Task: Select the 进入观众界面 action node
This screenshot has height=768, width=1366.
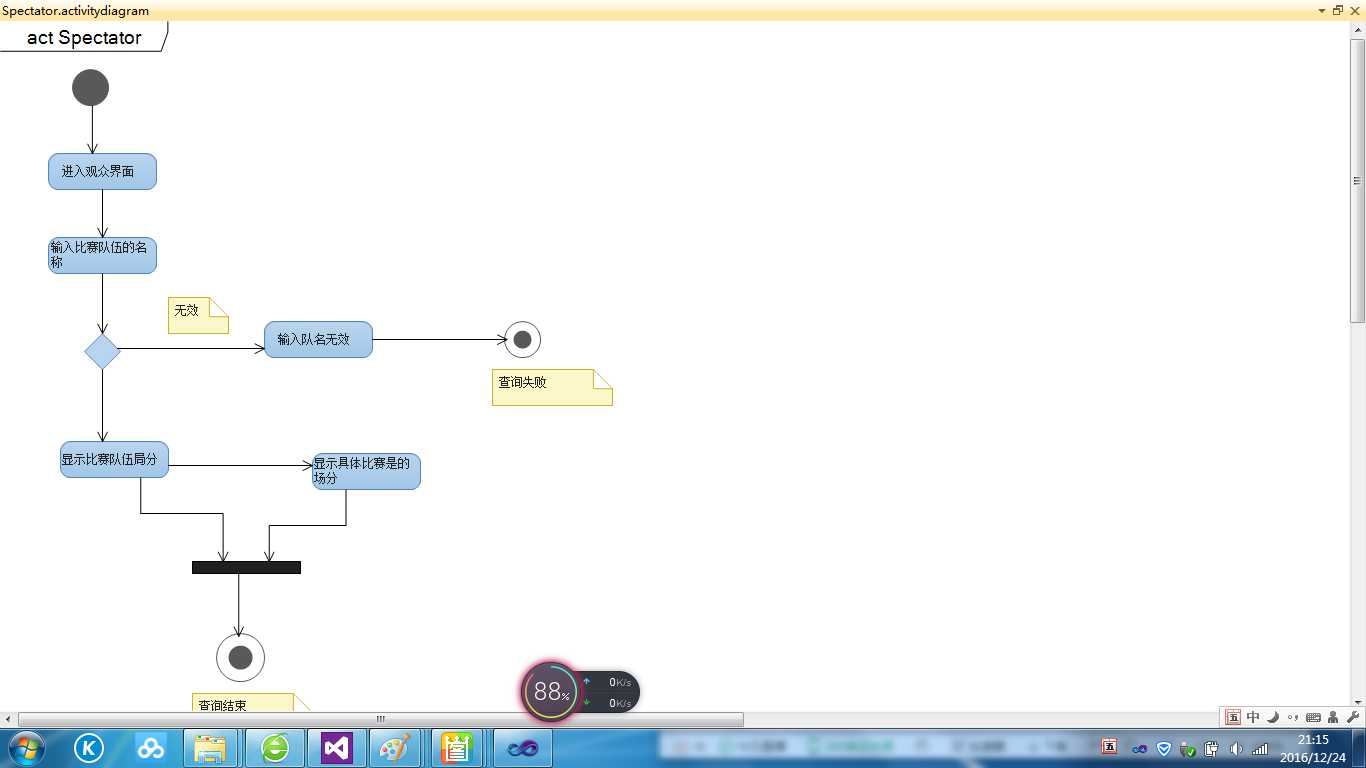Action: (102, 171)
